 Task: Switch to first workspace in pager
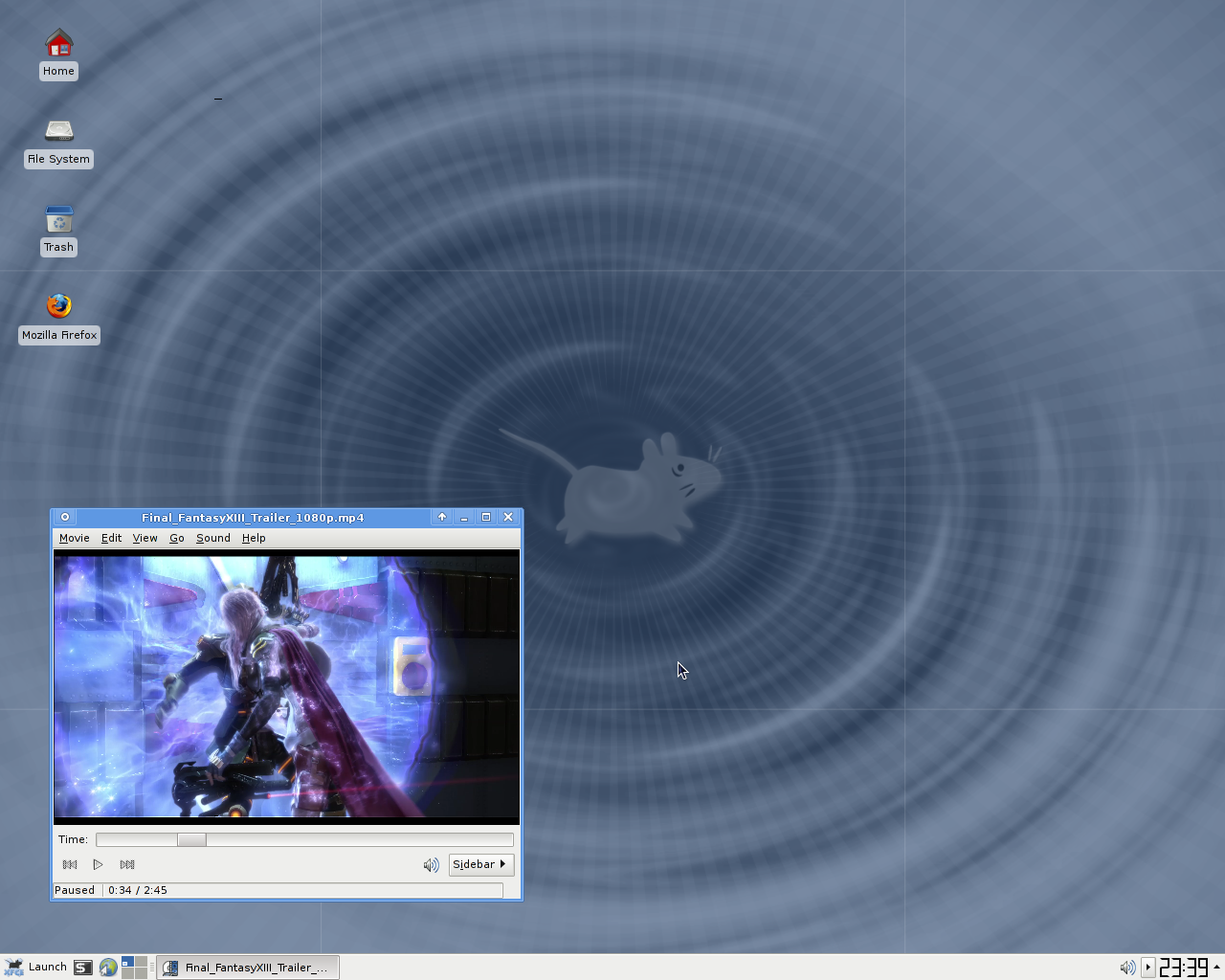[127, 962]
